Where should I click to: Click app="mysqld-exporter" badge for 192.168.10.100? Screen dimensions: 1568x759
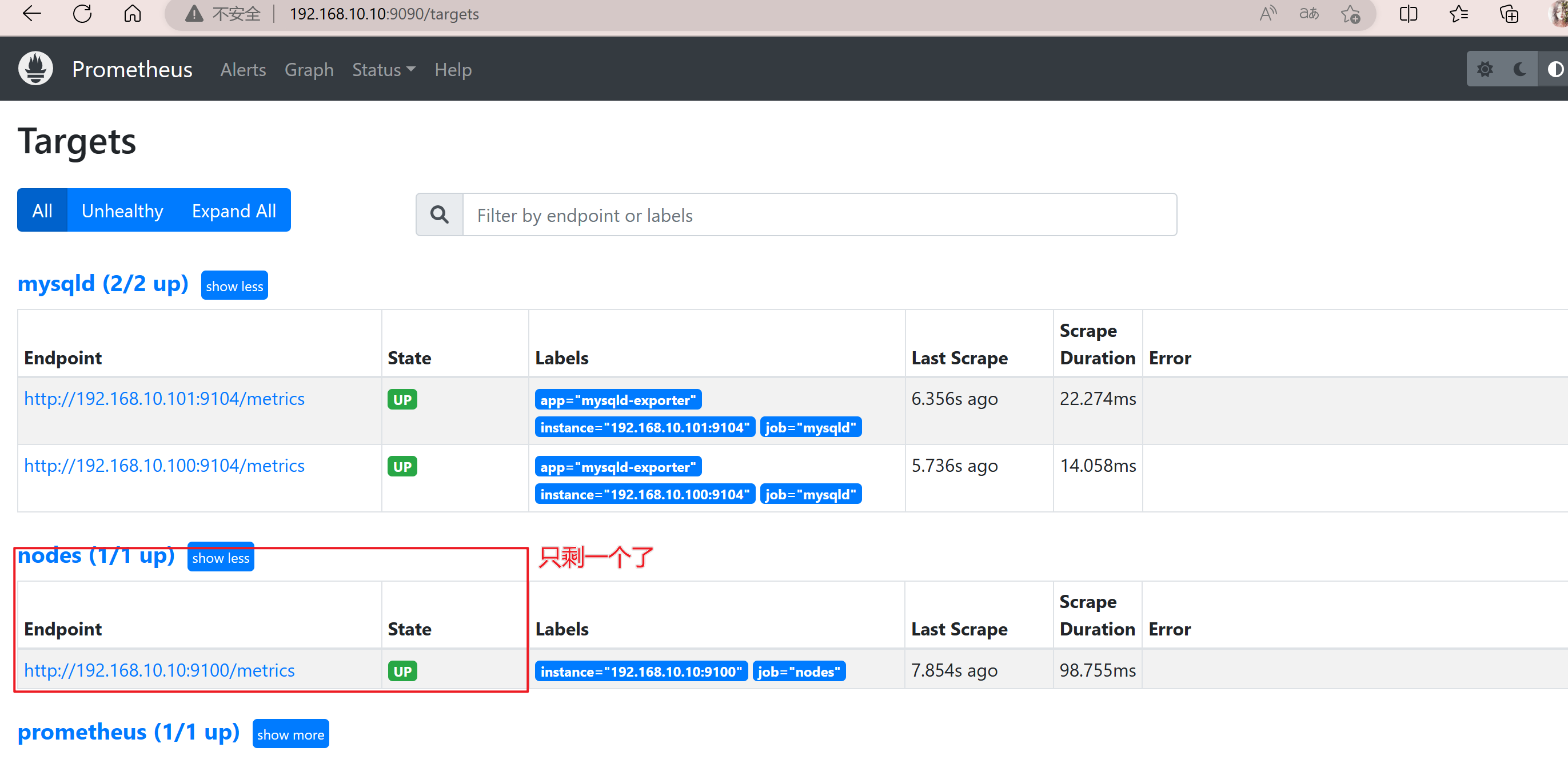[x=618, y=467]
